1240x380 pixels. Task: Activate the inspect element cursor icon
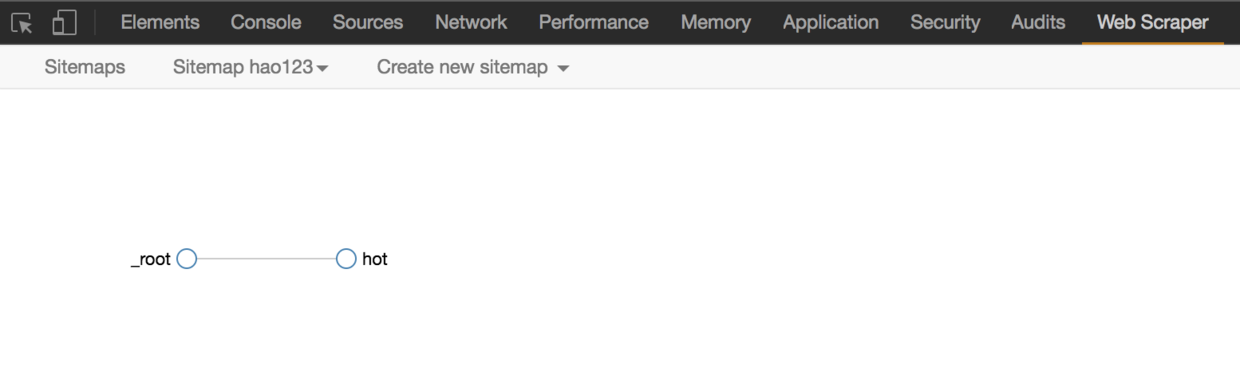coord(22,22)
